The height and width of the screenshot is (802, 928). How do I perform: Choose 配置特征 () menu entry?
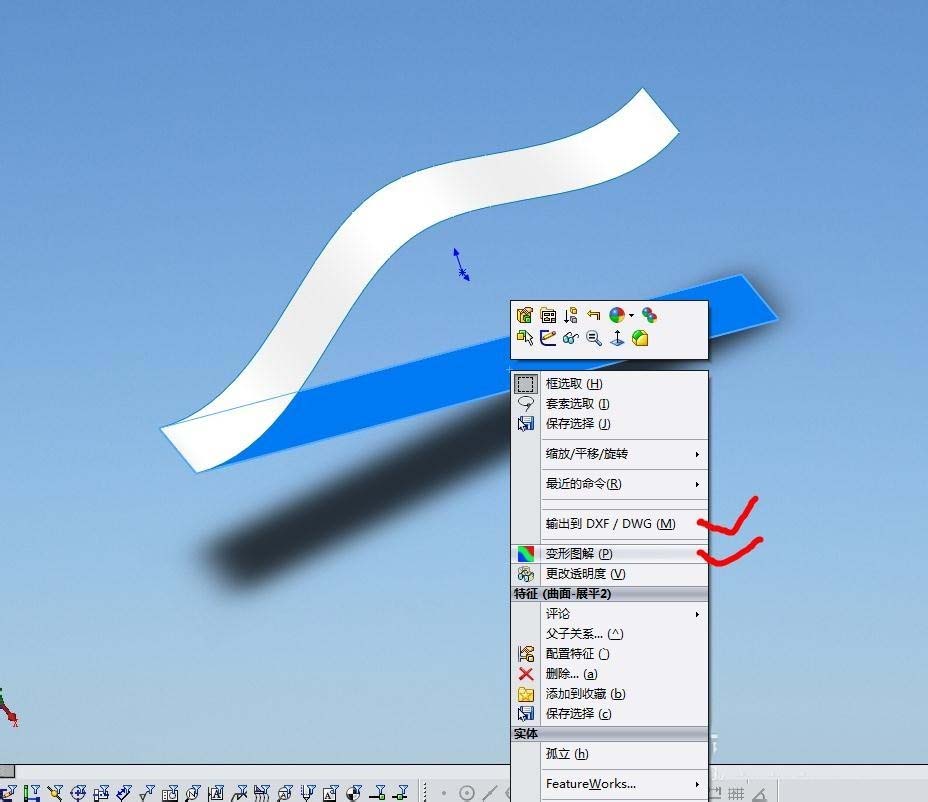[x=610, y=654]
